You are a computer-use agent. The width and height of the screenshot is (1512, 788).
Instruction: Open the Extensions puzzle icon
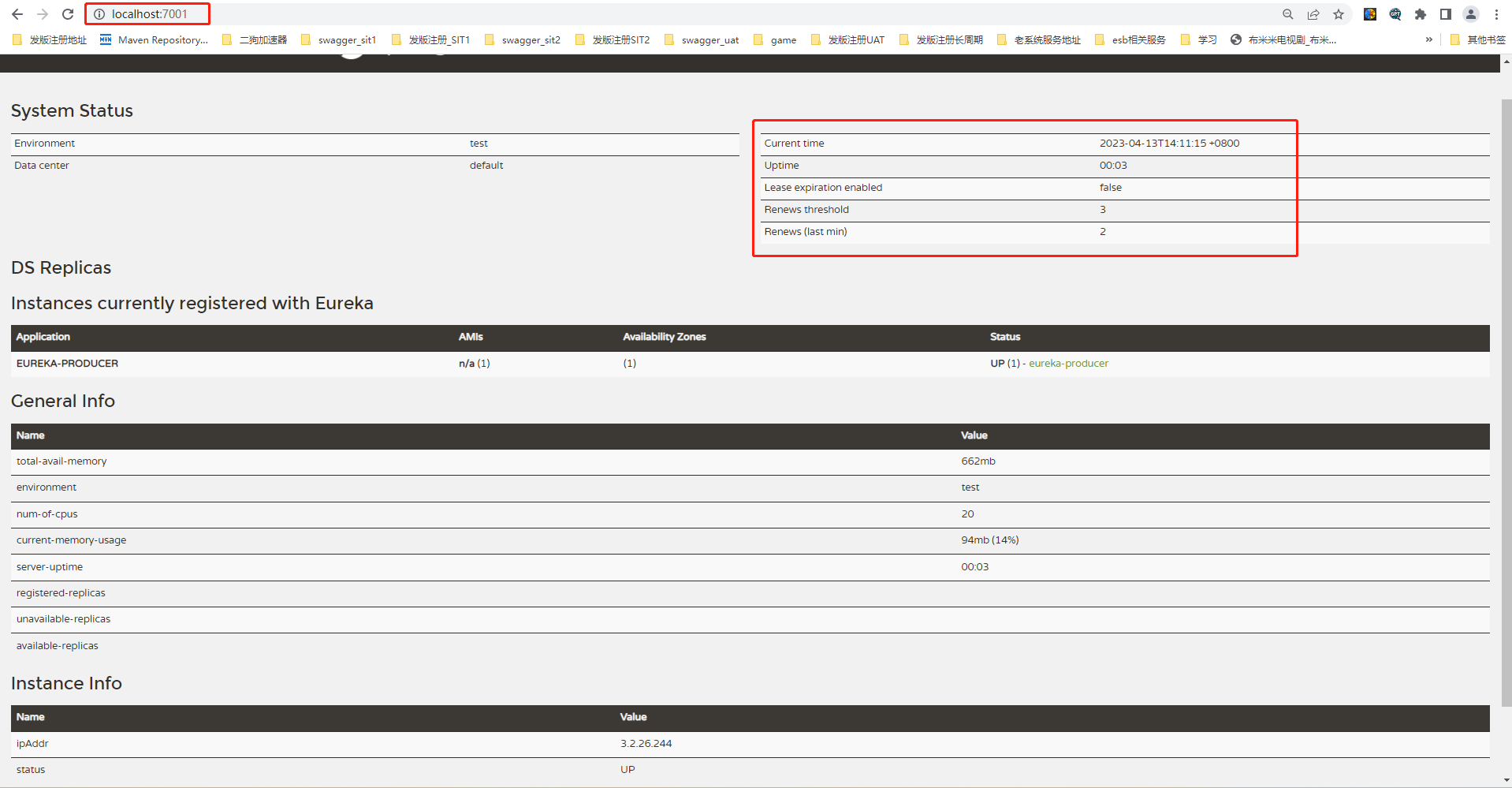click(1421, 14)
